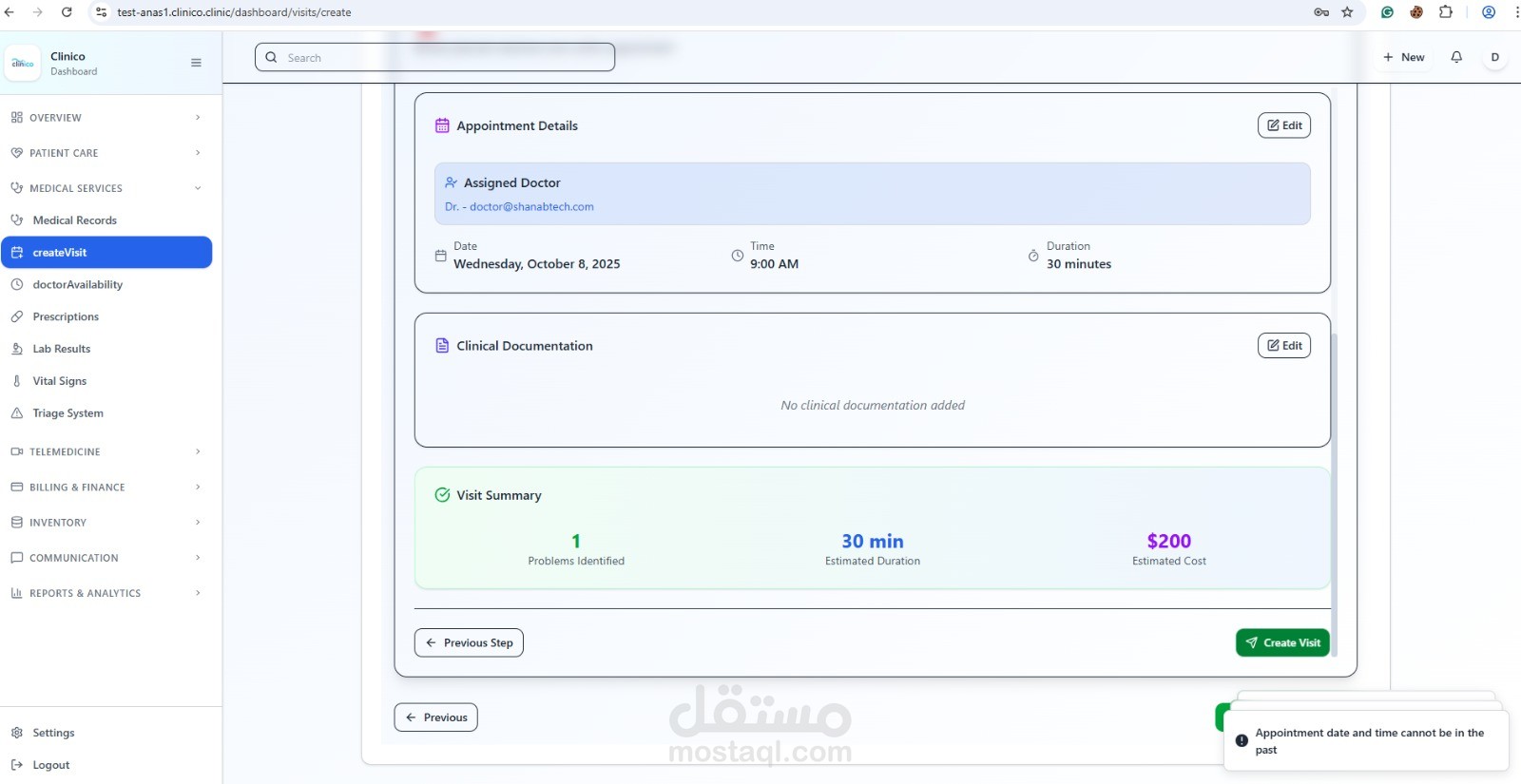Click the alert icon in the error toast

click(1242, 740)
